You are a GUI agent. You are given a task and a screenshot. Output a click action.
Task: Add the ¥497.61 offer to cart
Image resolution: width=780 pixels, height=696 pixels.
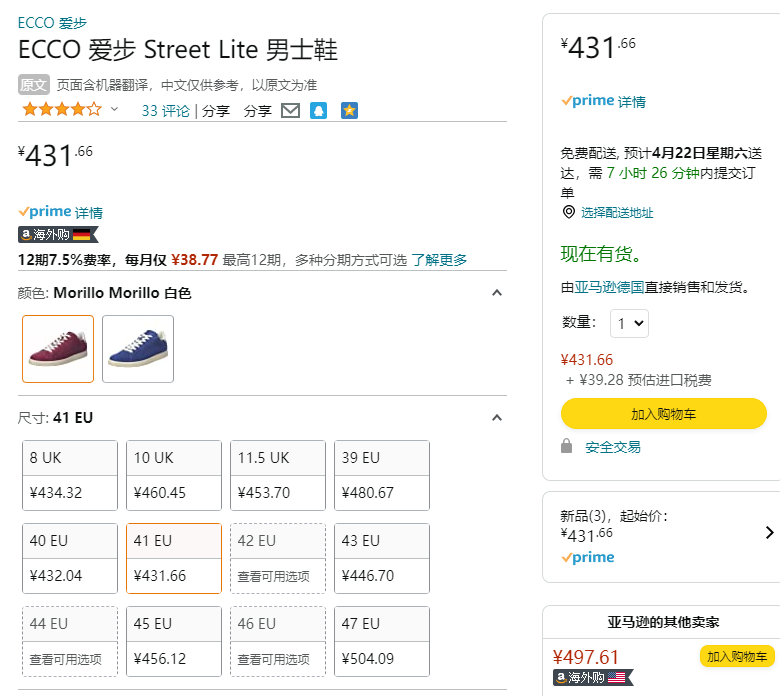737,656
